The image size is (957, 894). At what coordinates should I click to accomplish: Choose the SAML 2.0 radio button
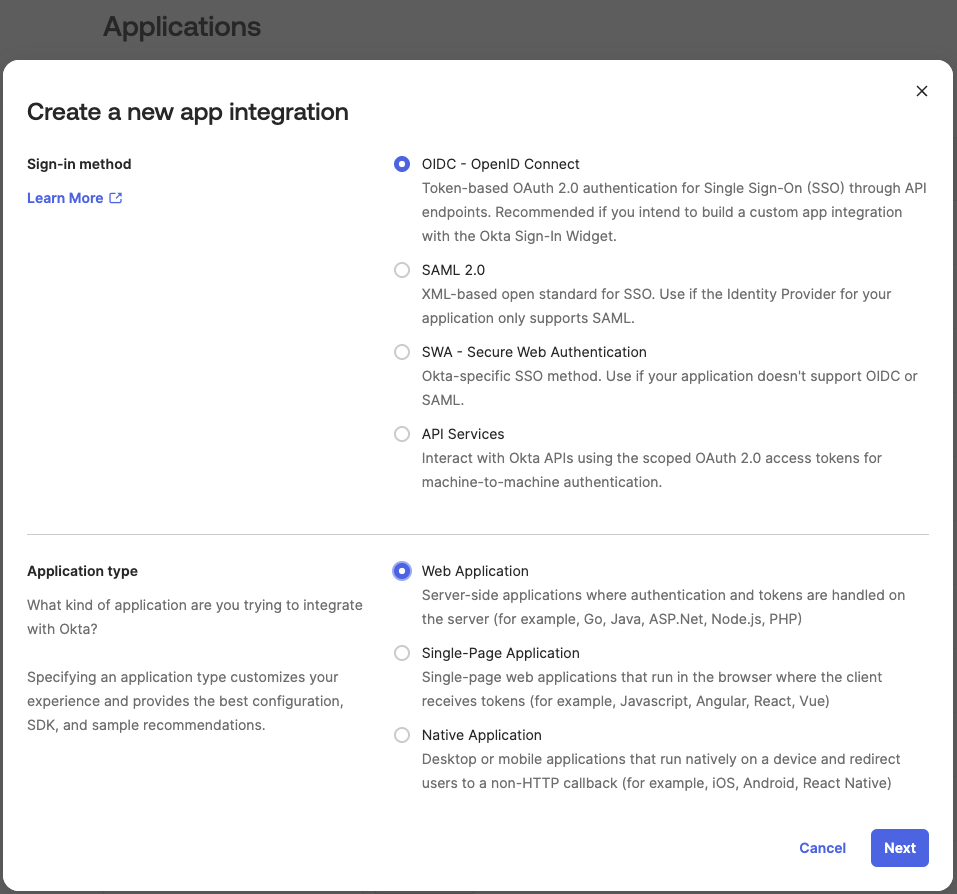click(x=402, y=270)
